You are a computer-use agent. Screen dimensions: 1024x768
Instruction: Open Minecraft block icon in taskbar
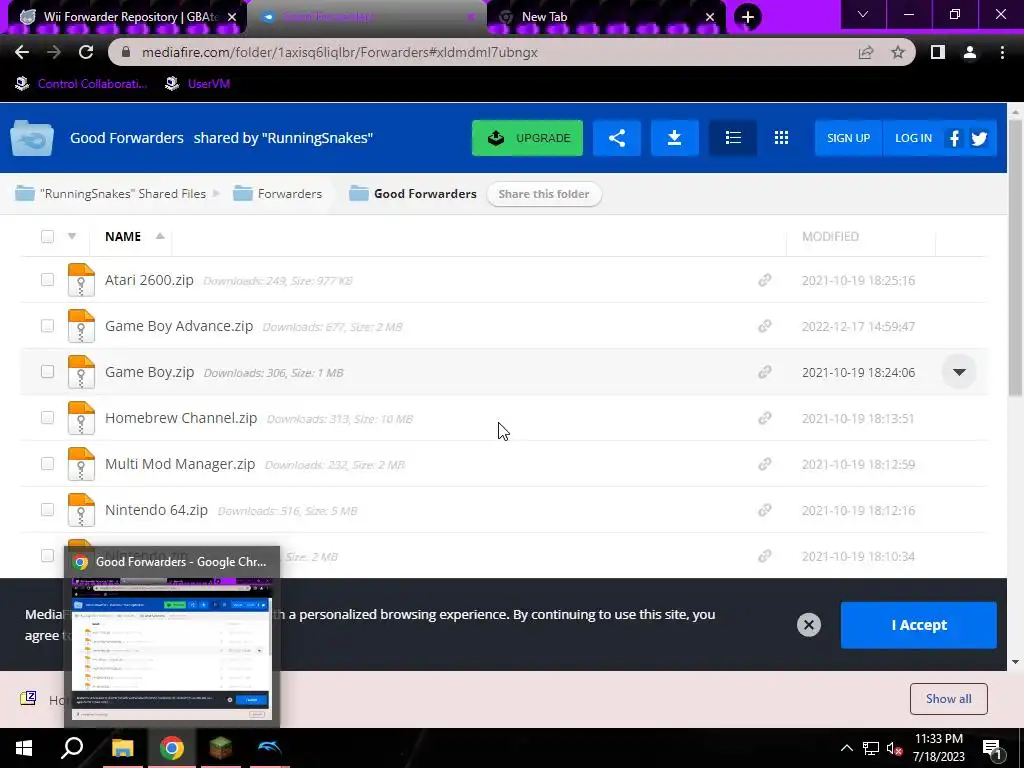[x=221, y=748]
